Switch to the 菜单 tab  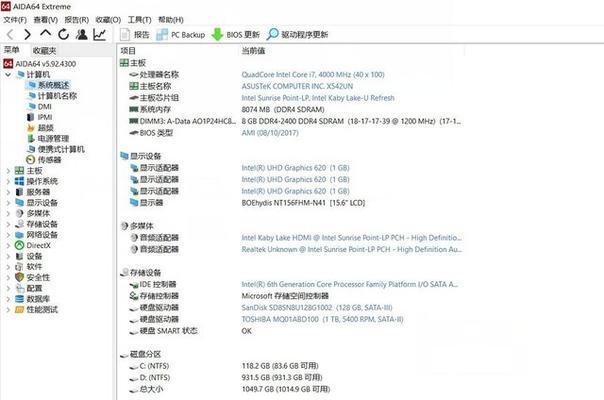pyautogui.click(x=12, y=50)
